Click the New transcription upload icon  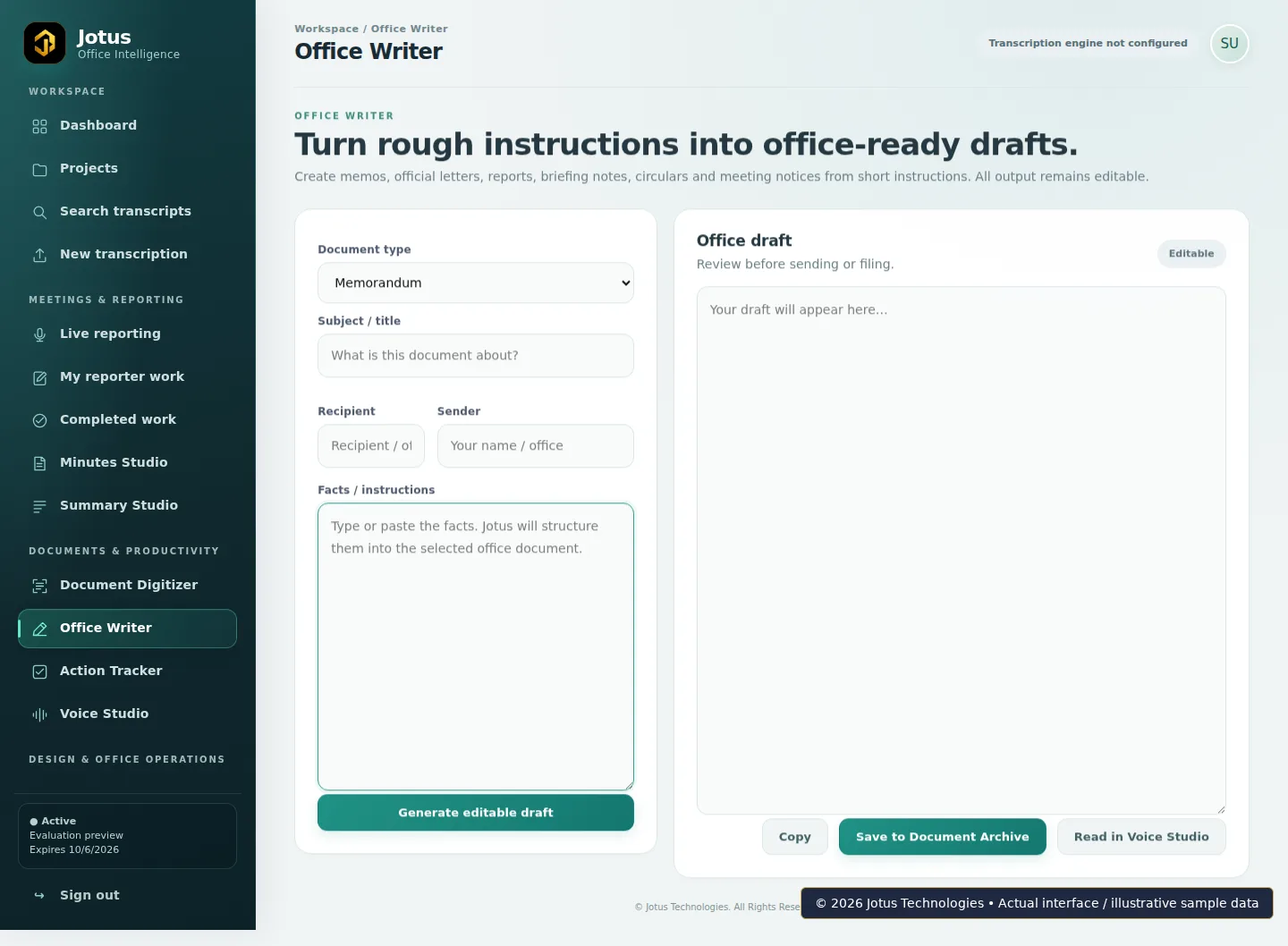(39, 255)
